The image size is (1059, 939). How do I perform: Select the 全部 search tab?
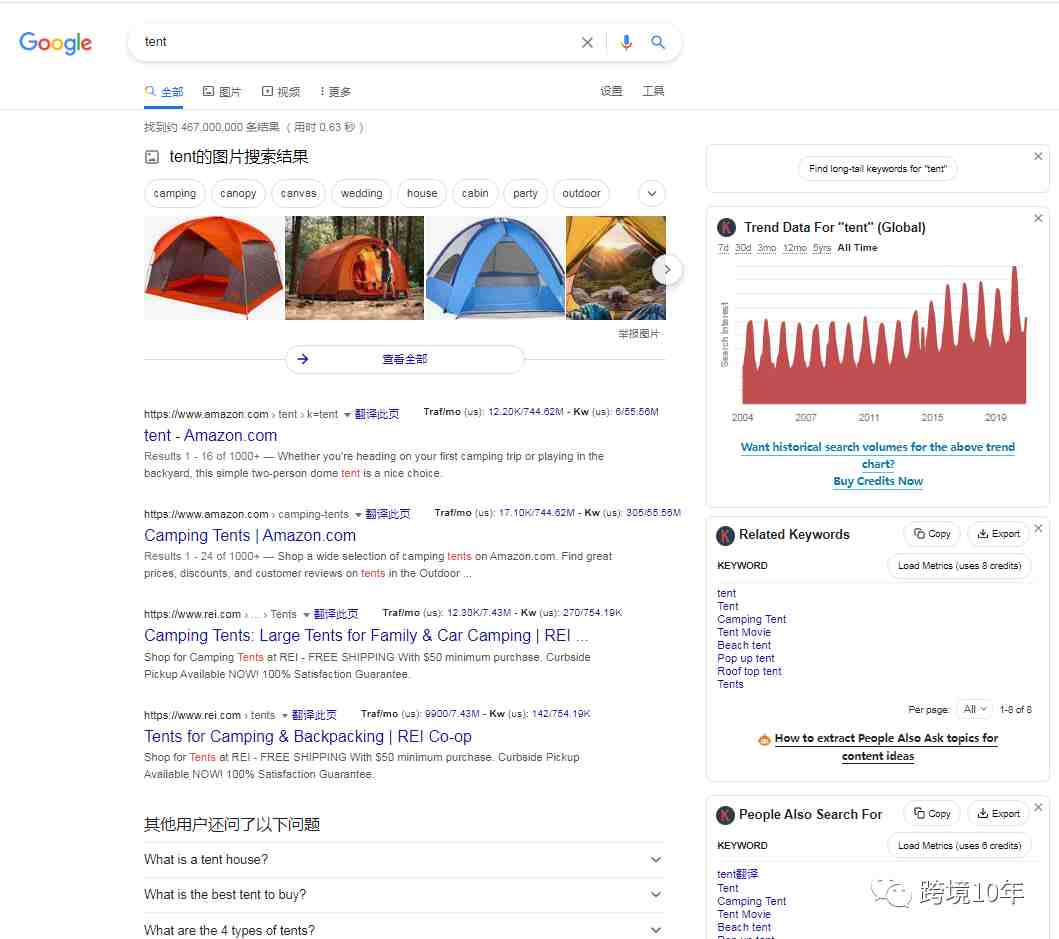164,92
